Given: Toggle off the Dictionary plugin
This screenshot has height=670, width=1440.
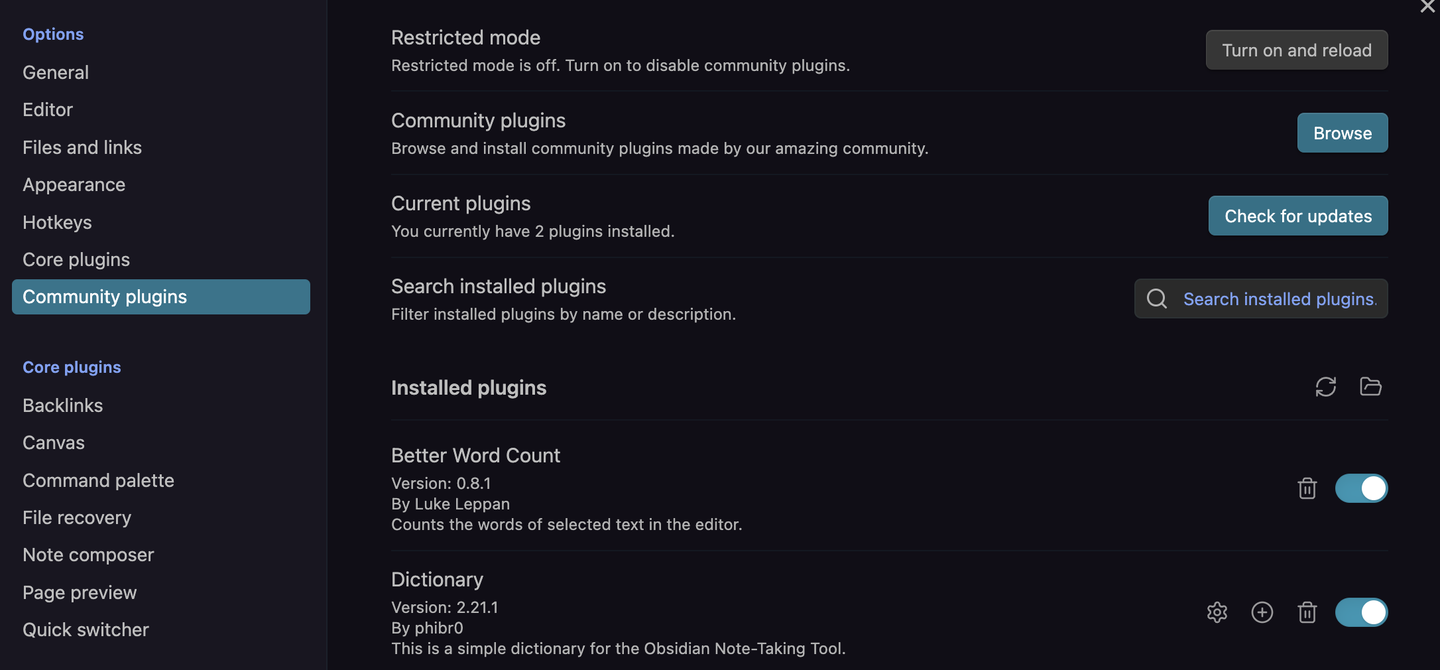Looking at the screenshot, I should click(x=1361, y=612).
